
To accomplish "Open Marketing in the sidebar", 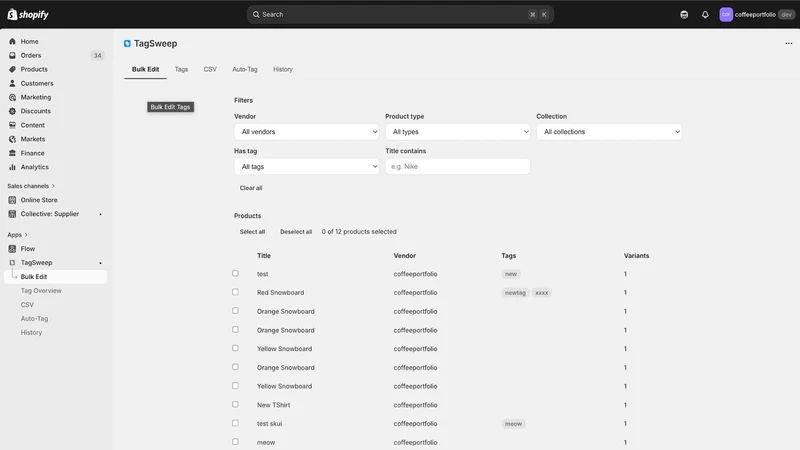I will click(36, 97).
